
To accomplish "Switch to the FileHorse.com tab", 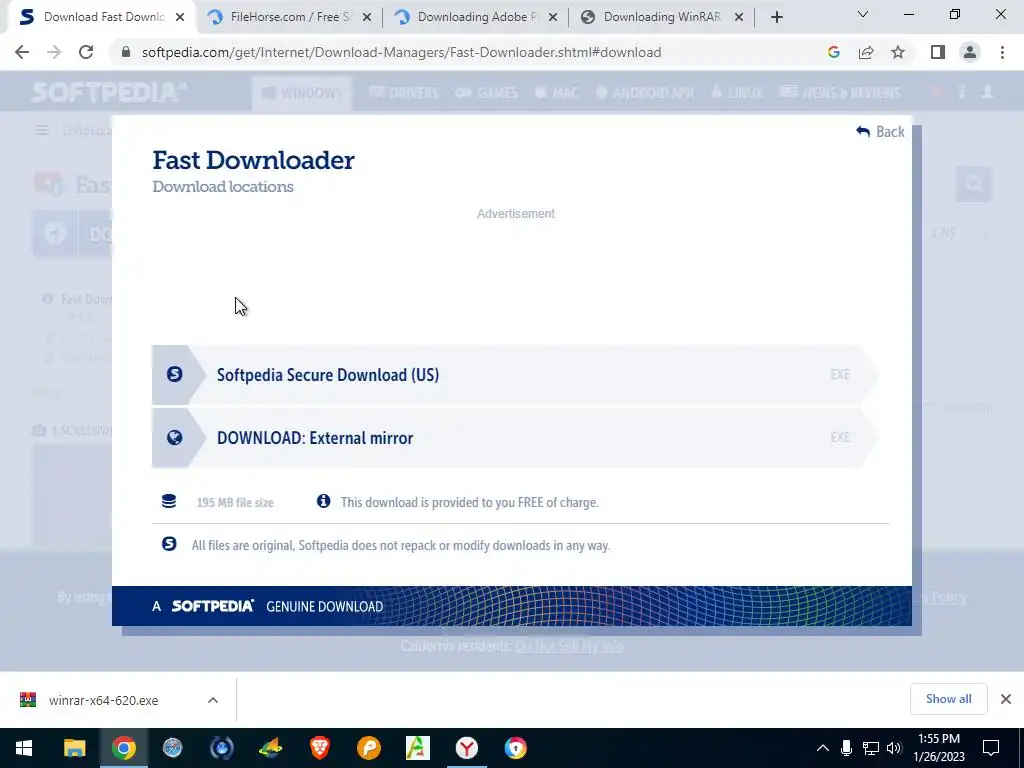I will click(287, 17).
